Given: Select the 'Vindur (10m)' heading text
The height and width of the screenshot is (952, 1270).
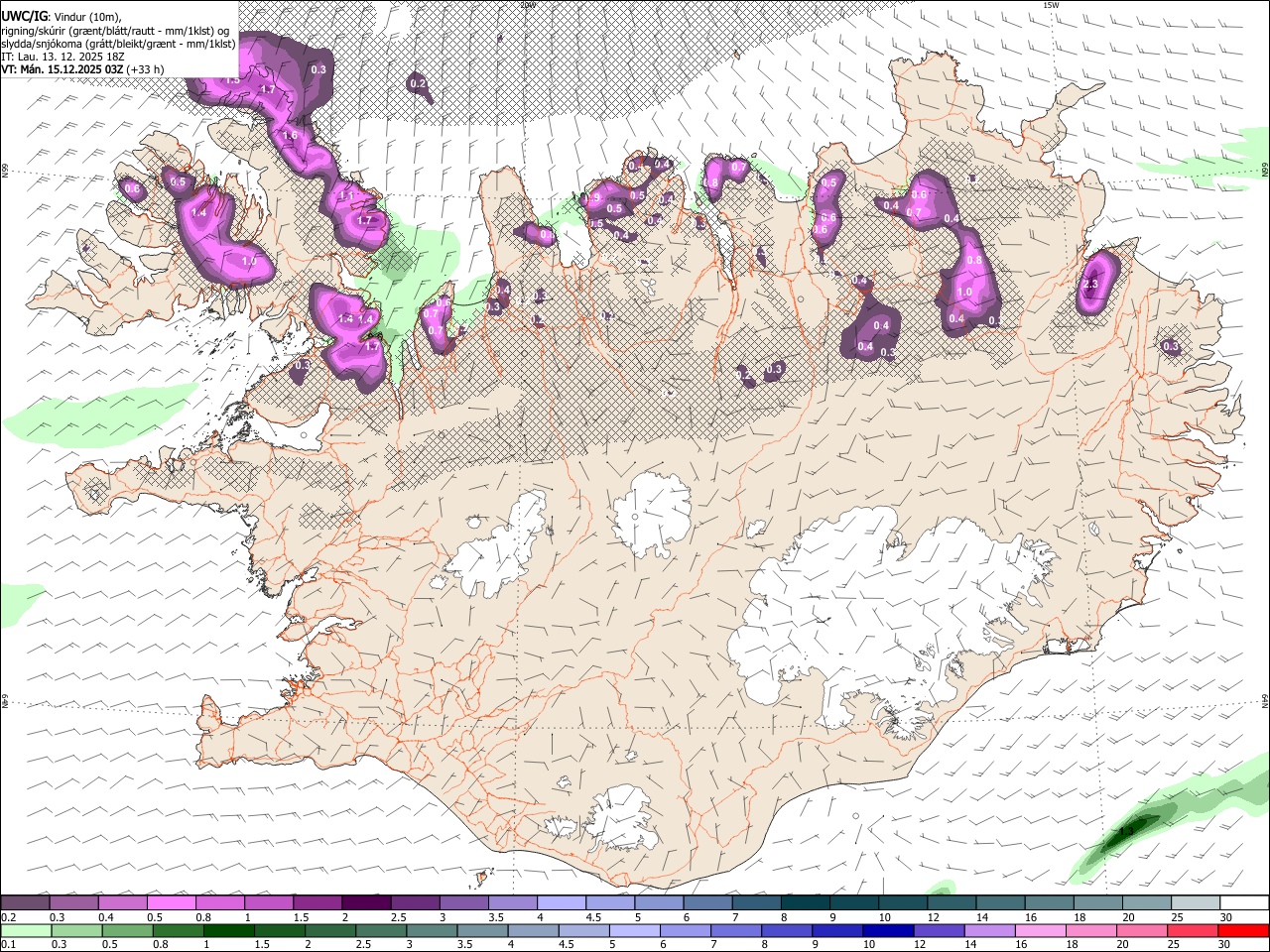Looking at the screenshot, I should click(x=88, y=17).
